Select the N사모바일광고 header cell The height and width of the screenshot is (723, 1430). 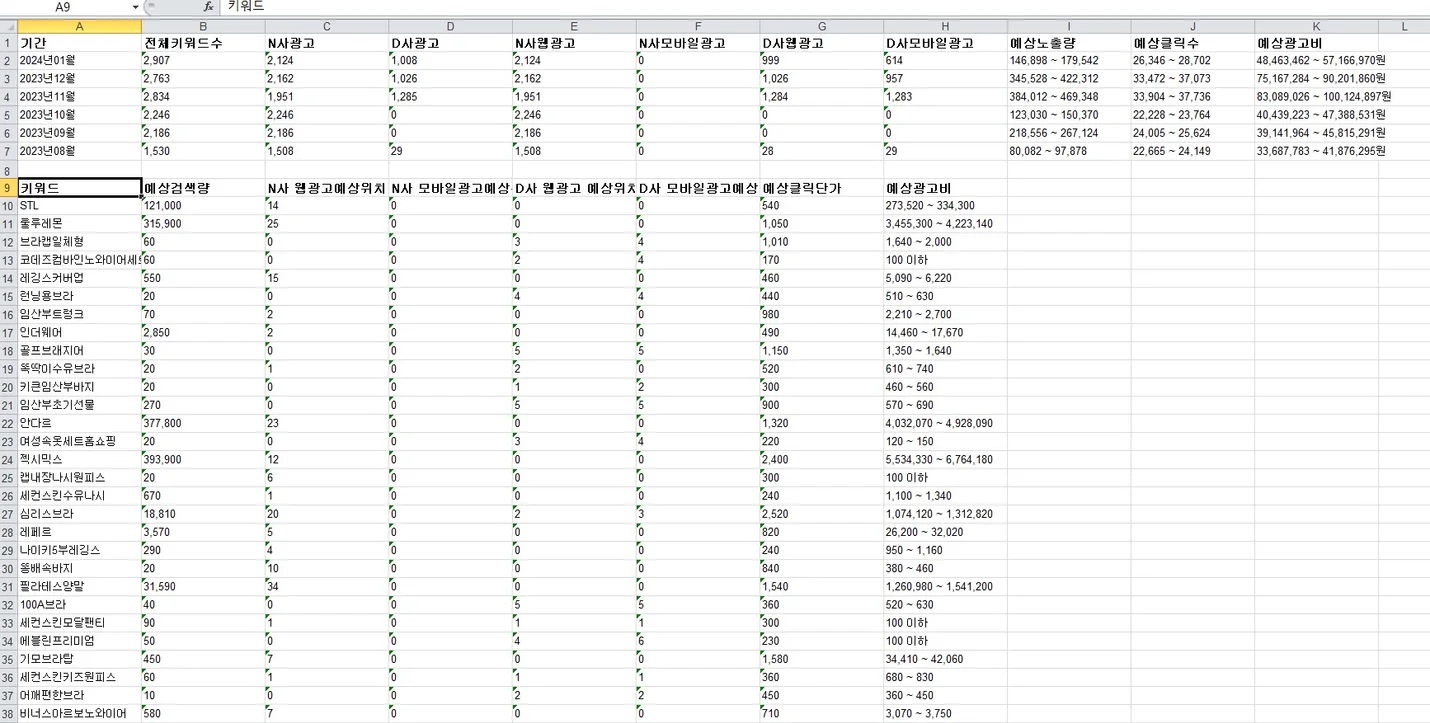698,43
